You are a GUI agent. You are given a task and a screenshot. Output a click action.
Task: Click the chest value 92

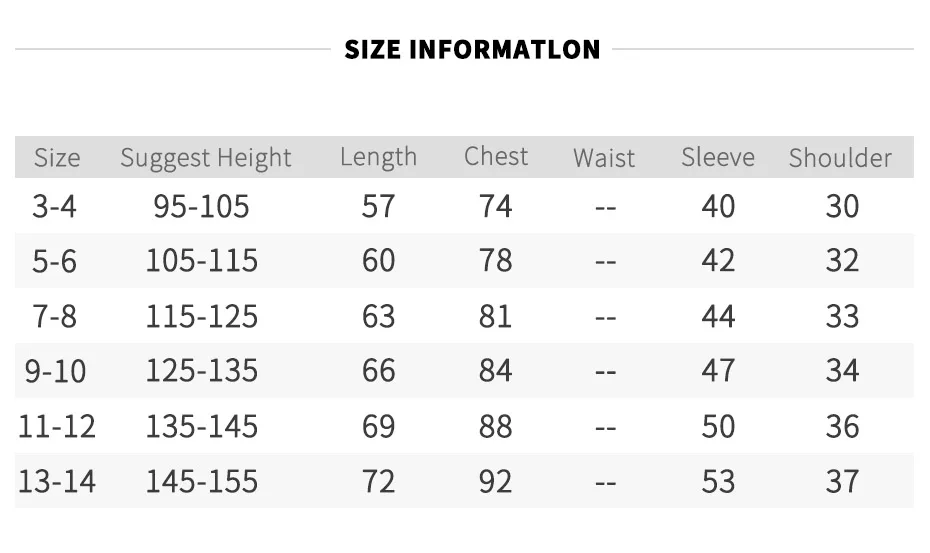(495, 481)
